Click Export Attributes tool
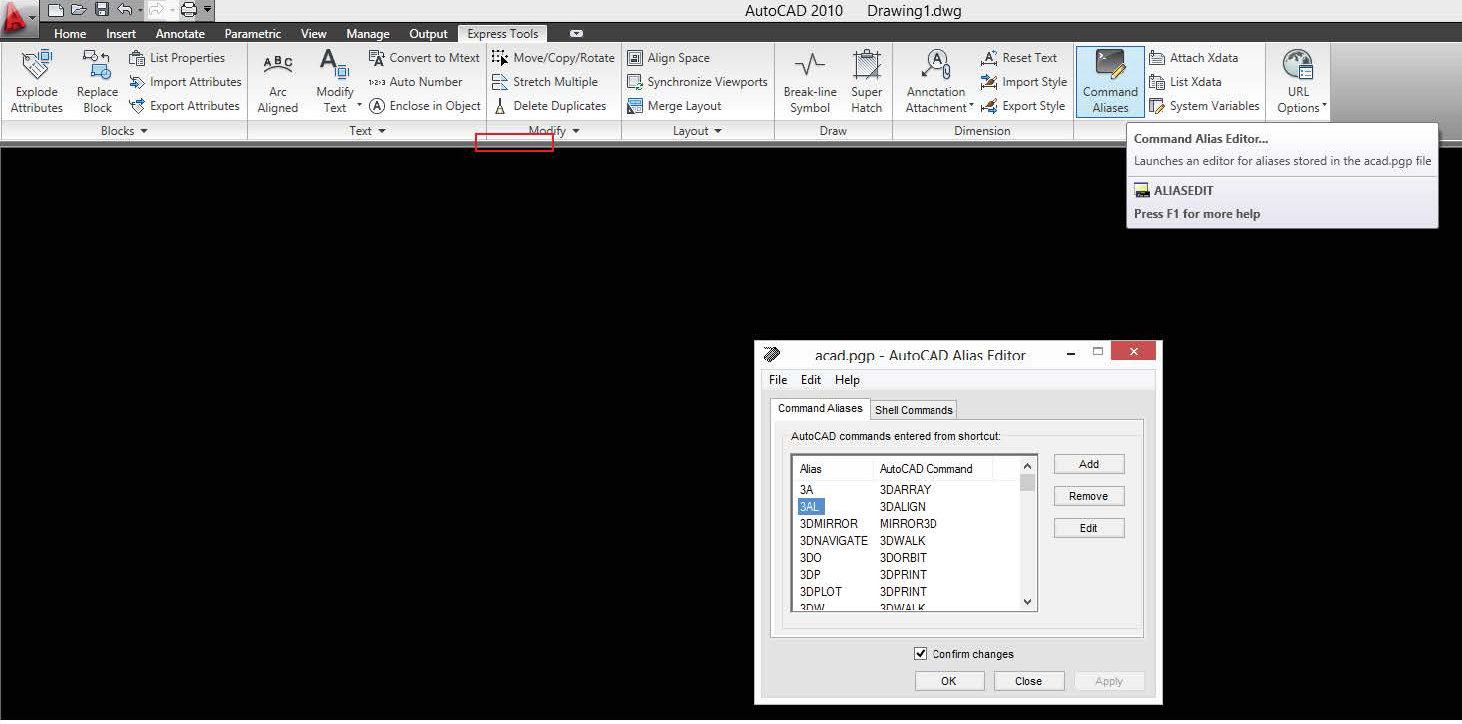The height and width of the screenshot is (724, 1462). pos(185,106)
